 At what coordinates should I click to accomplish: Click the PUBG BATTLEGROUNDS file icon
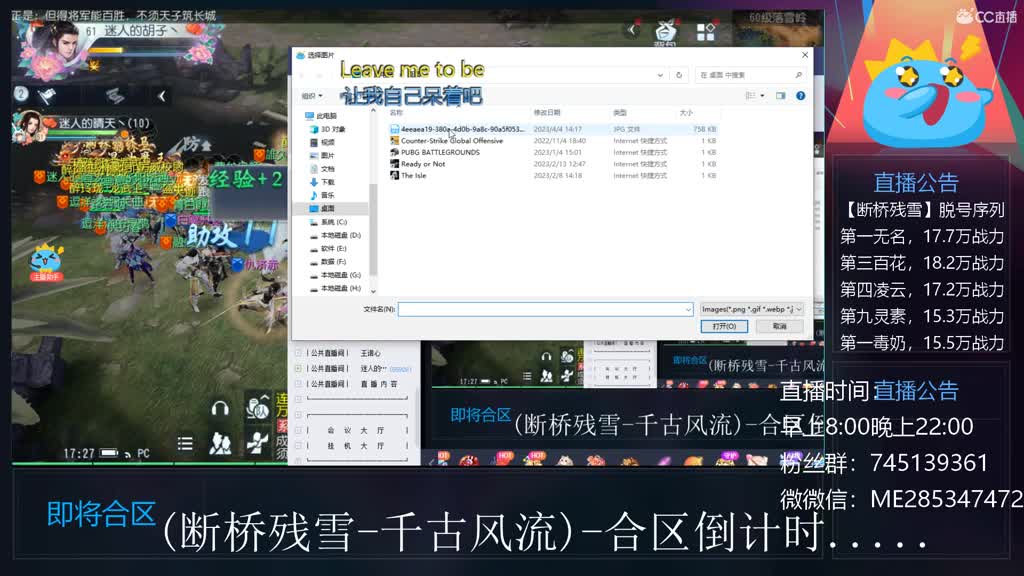[394, 152]
